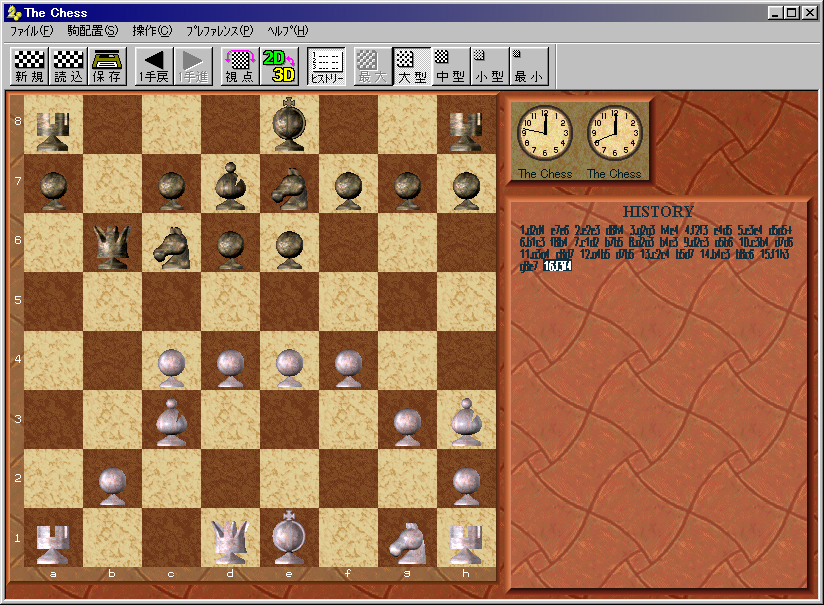Viewport: 824px width, 605px height.
Task: Expand the 操作(C) menu
Action: 152,30
